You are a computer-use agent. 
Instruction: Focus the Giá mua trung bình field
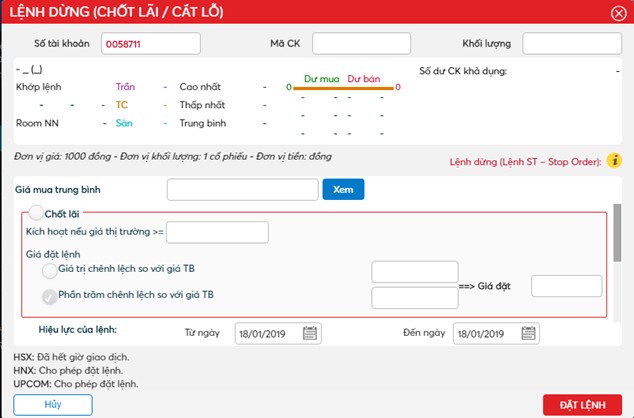click(x=241, y=189)
